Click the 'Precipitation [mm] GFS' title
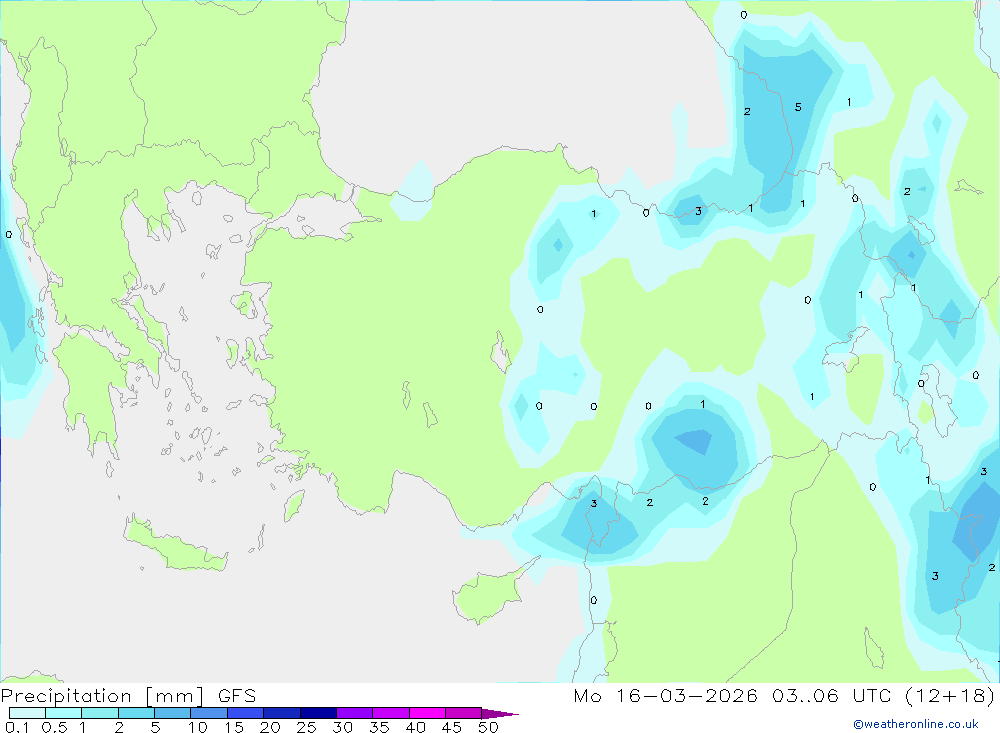 (x=128, y=695)
